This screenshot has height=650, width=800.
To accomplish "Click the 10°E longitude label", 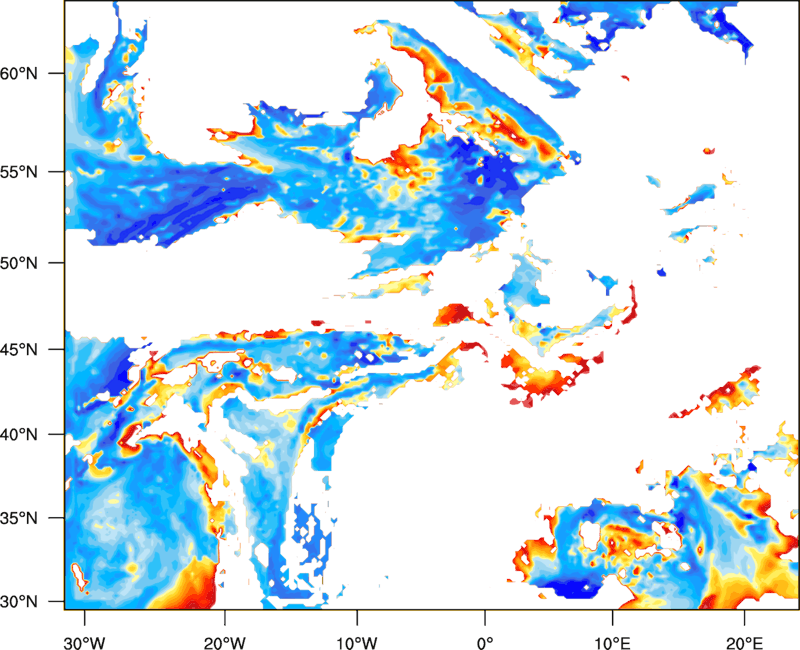I will pos(612,643).
